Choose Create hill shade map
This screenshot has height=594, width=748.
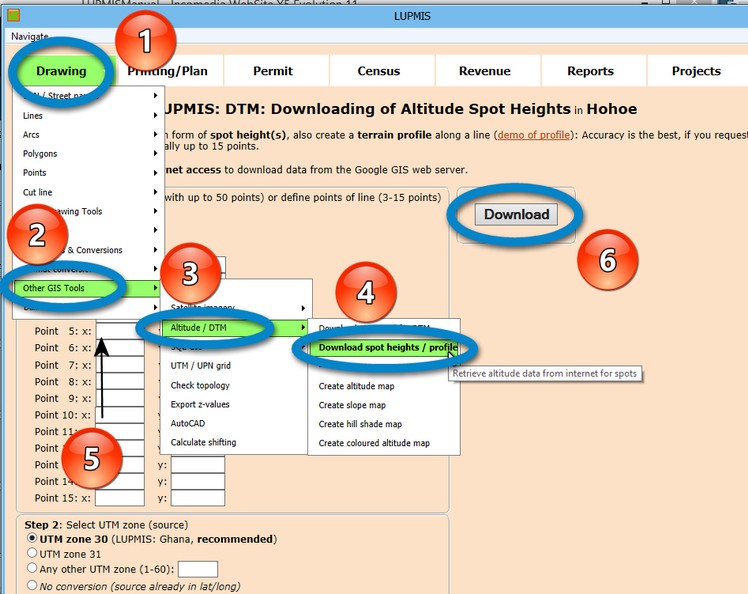360,424
